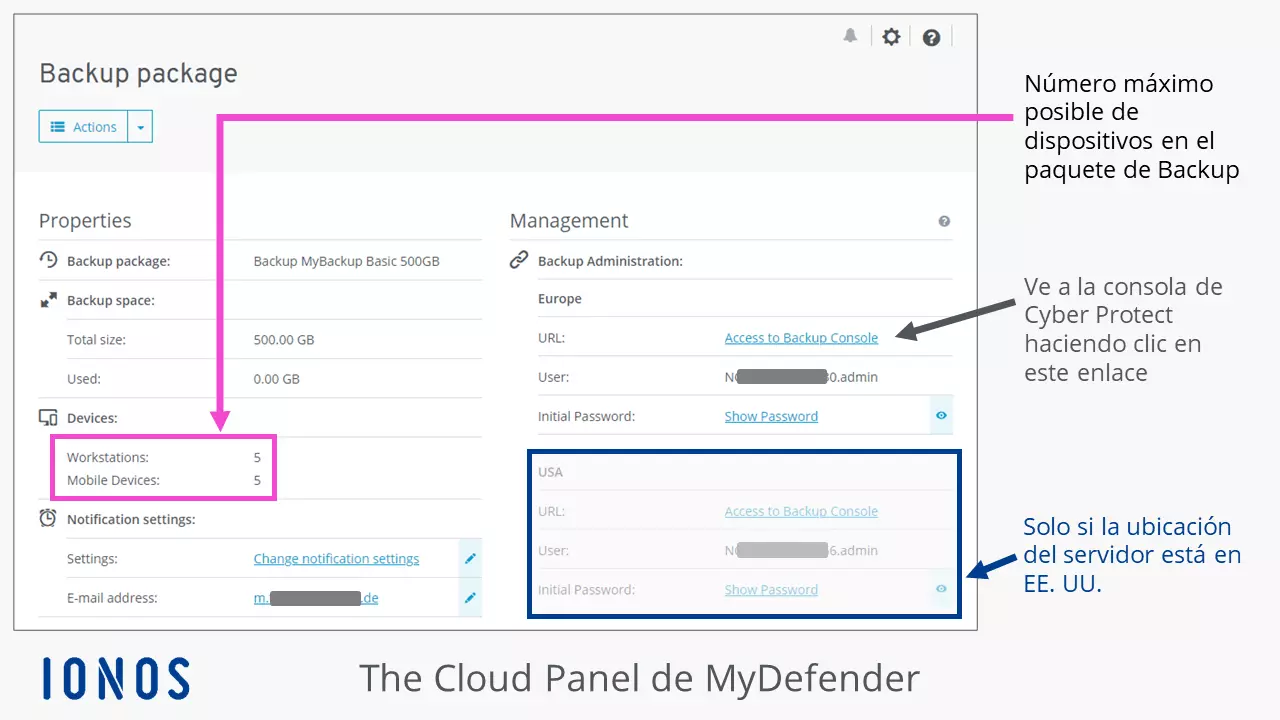Click the Backup package clock icon

(48, 260)
